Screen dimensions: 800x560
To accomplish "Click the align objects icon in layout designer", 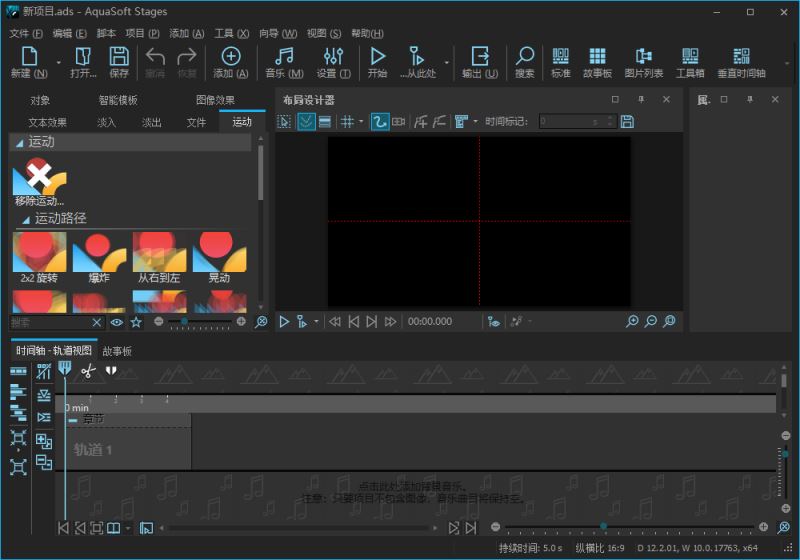I will click(x=461, y=121).
